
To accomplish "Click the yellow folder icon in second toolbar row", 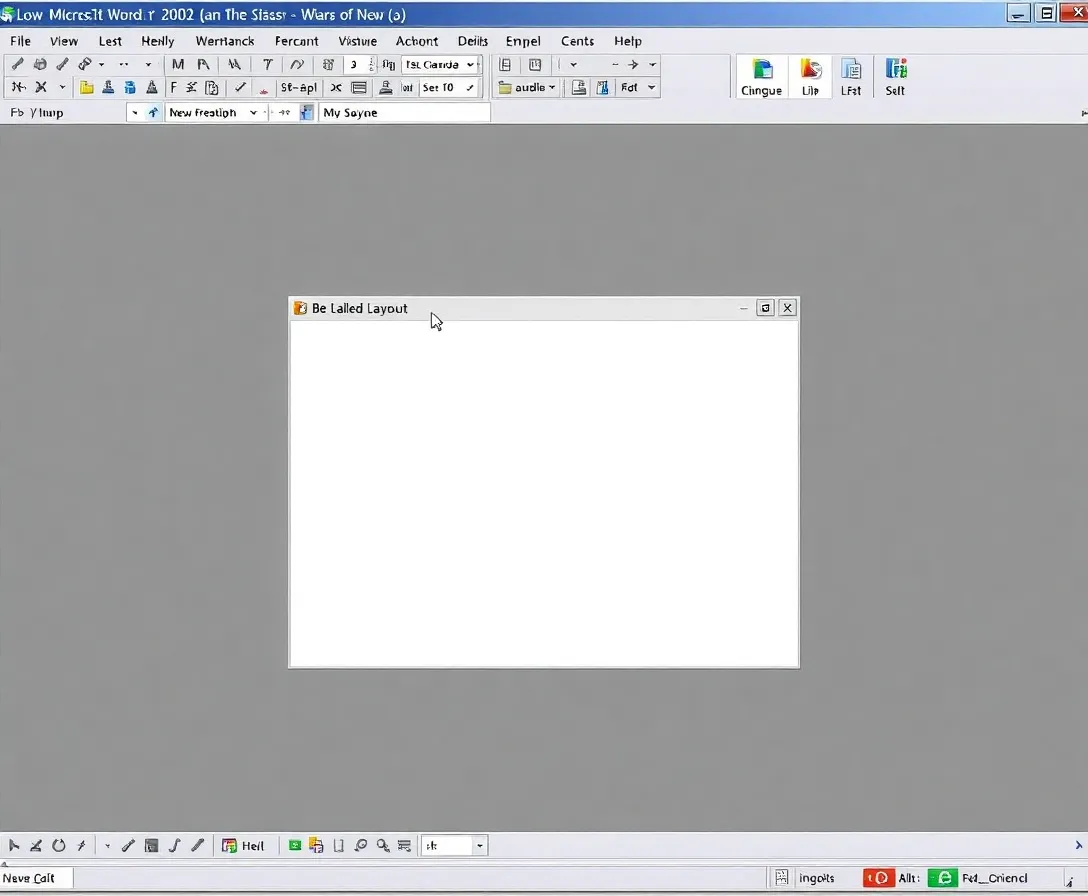I will pos(86,87).
